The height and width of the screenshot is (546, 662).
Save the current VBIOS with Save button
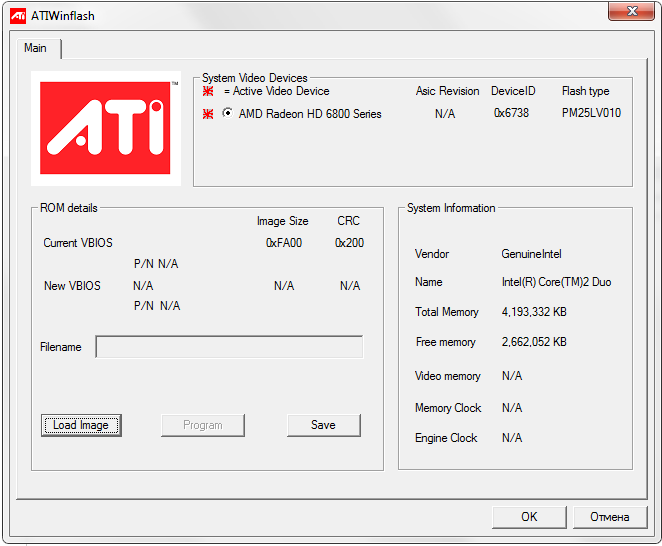pos(323,425)
